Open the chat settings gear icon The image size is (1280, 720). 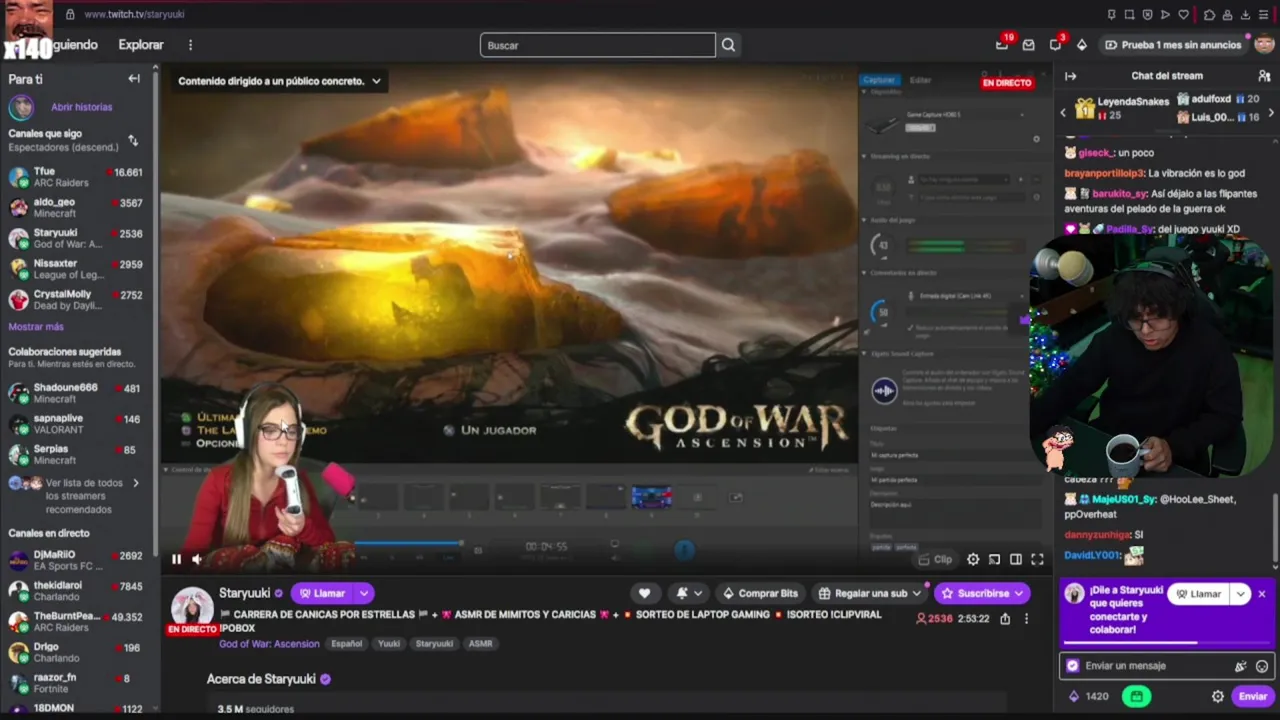click(x=1218, y=697)
